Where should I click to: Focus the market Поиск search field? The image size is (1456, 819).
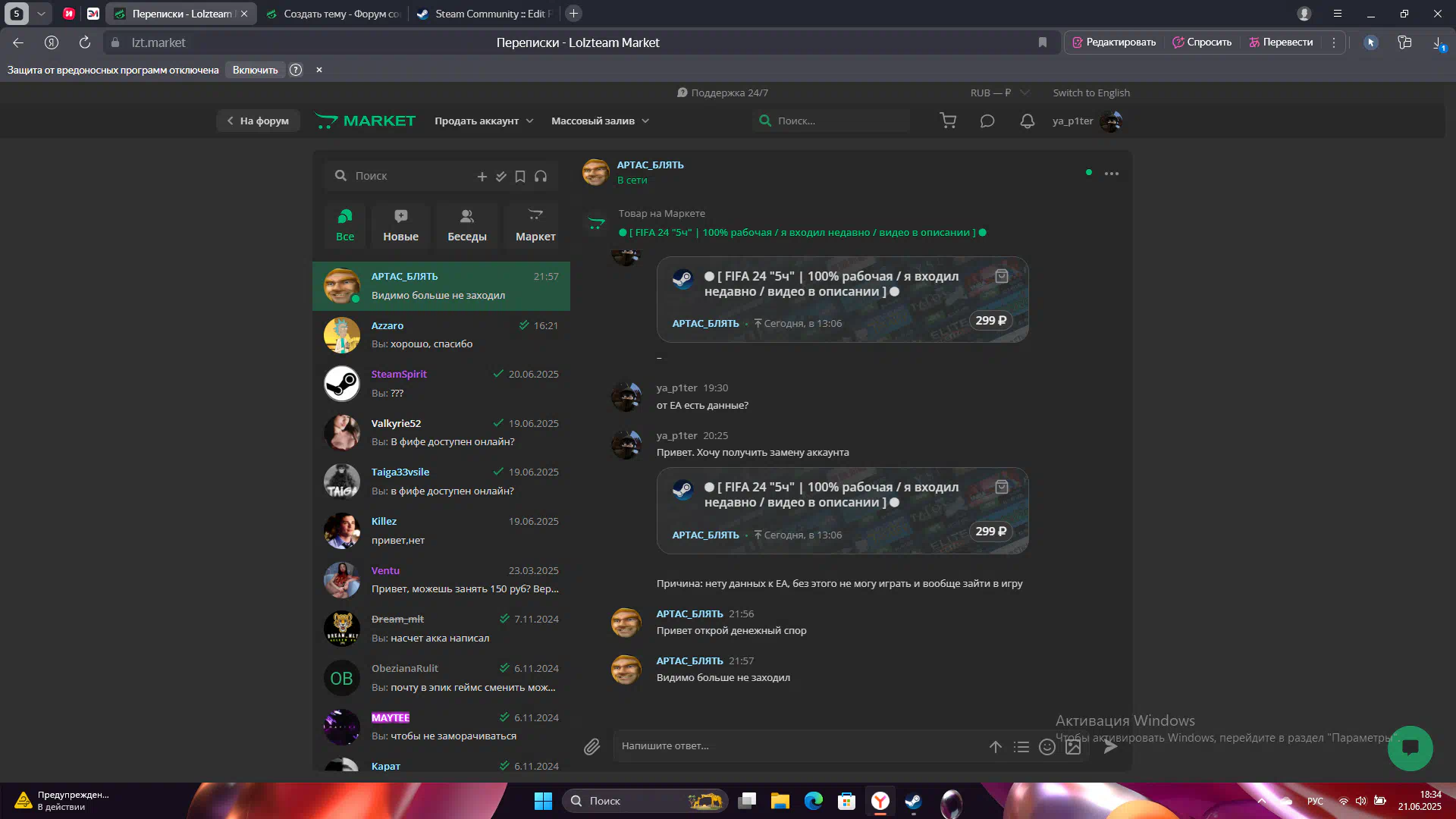pyautogui.click(x=832, y=121)
